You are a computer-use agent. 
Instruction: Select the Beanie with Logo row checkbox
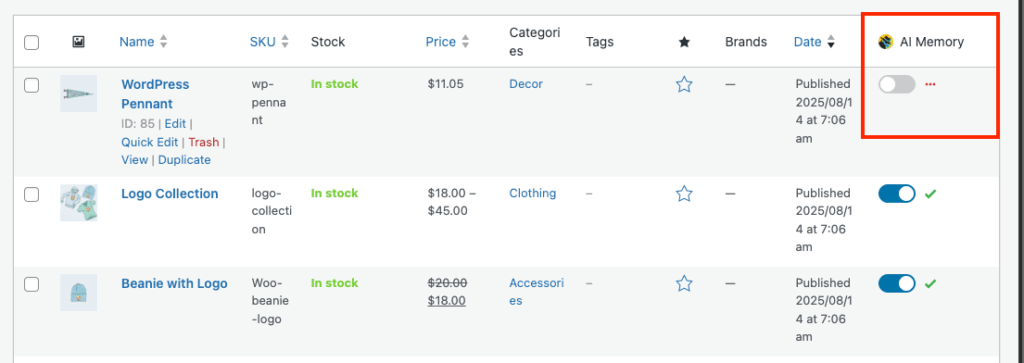[31, 284]
